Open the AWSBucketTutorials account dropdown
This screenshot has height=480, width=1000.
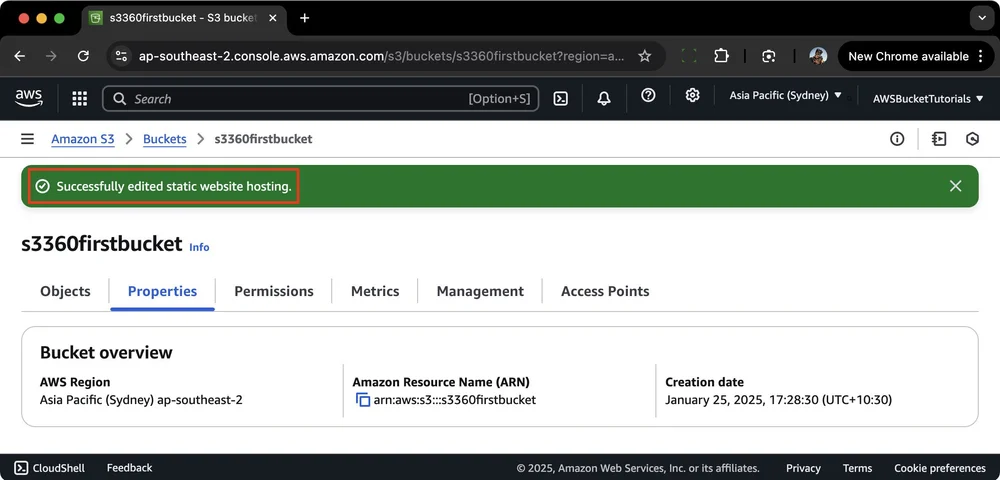928,99
